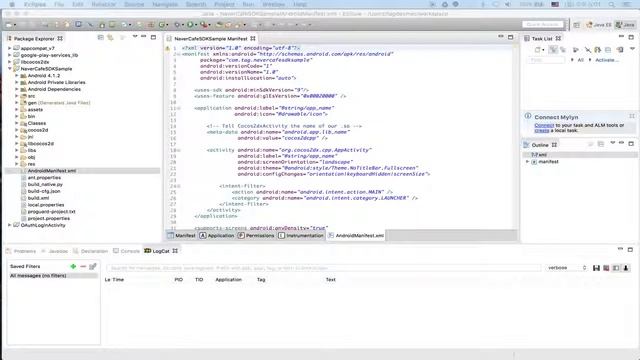The image size is (640, 360).
Task: Select the assets folder
Action: pyautogui.click(x=35, y=109)
